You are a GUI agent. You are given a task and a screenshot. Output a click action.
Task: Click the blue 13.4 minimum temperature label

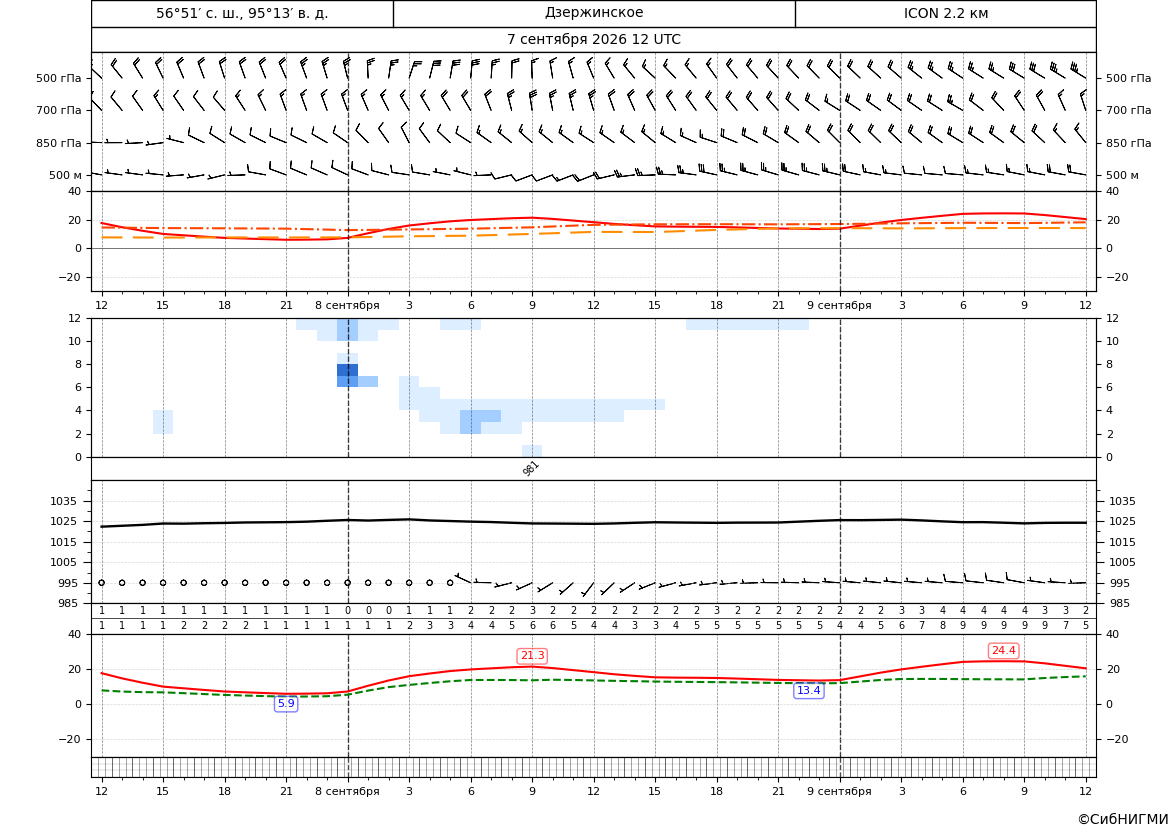(808, 691)
